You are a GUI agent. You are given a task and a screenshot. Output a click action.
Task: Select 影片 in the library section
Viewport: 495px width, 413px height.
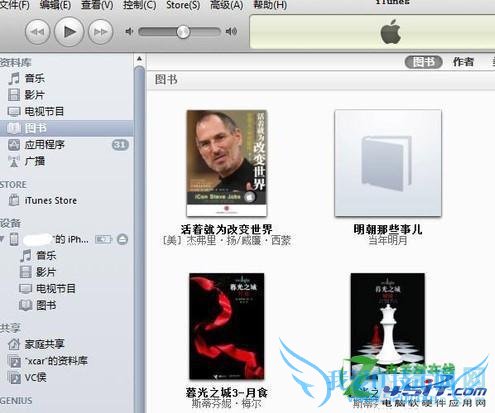pos(67,95)
